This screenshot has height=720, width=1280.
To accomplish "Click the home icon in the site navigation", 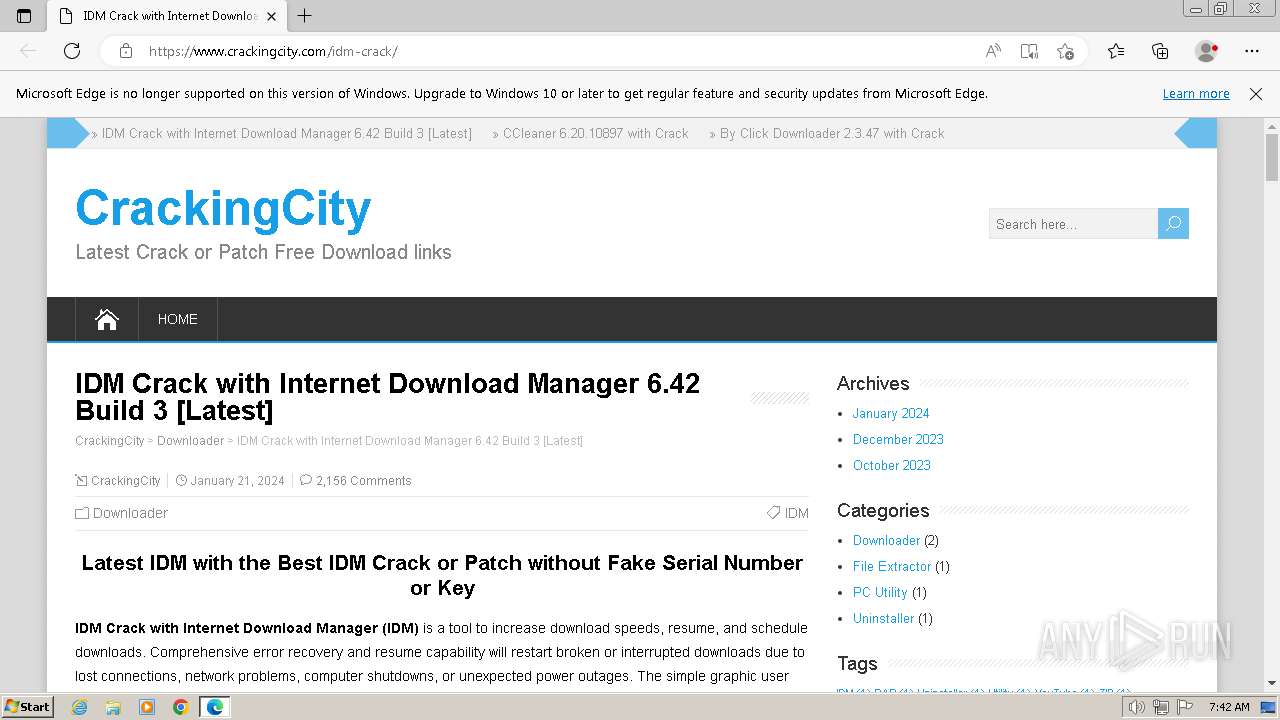I will (x=107, y=319).
